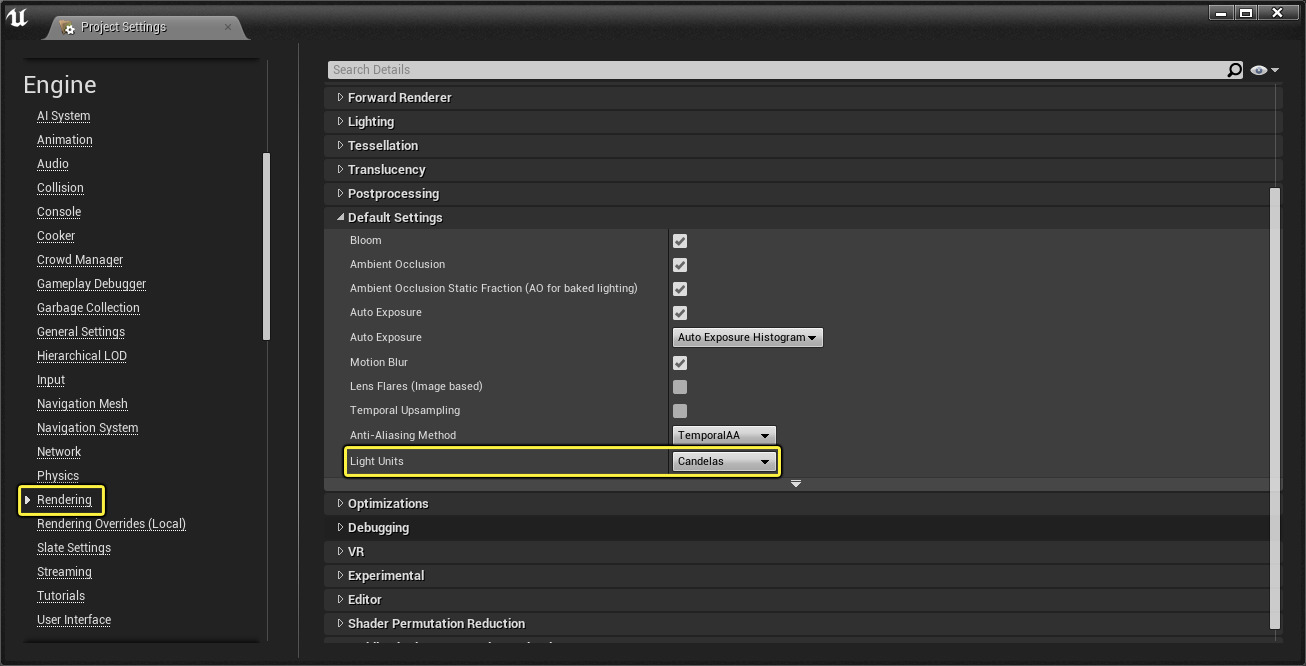Image resolution: width=1306 pixels, height=666 pixels.
Task: Open the Light Units dropdown showing Candelas
Action: [724, 461]
